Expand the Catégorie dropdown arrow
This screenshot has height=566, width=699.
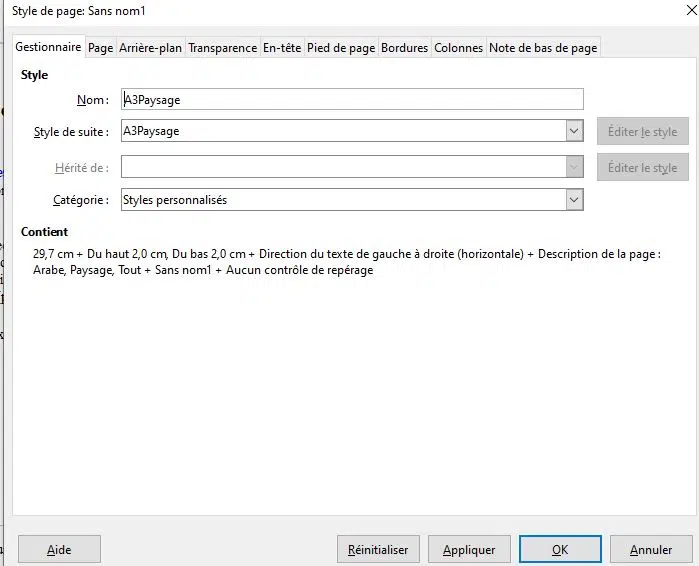coord(574,200)
